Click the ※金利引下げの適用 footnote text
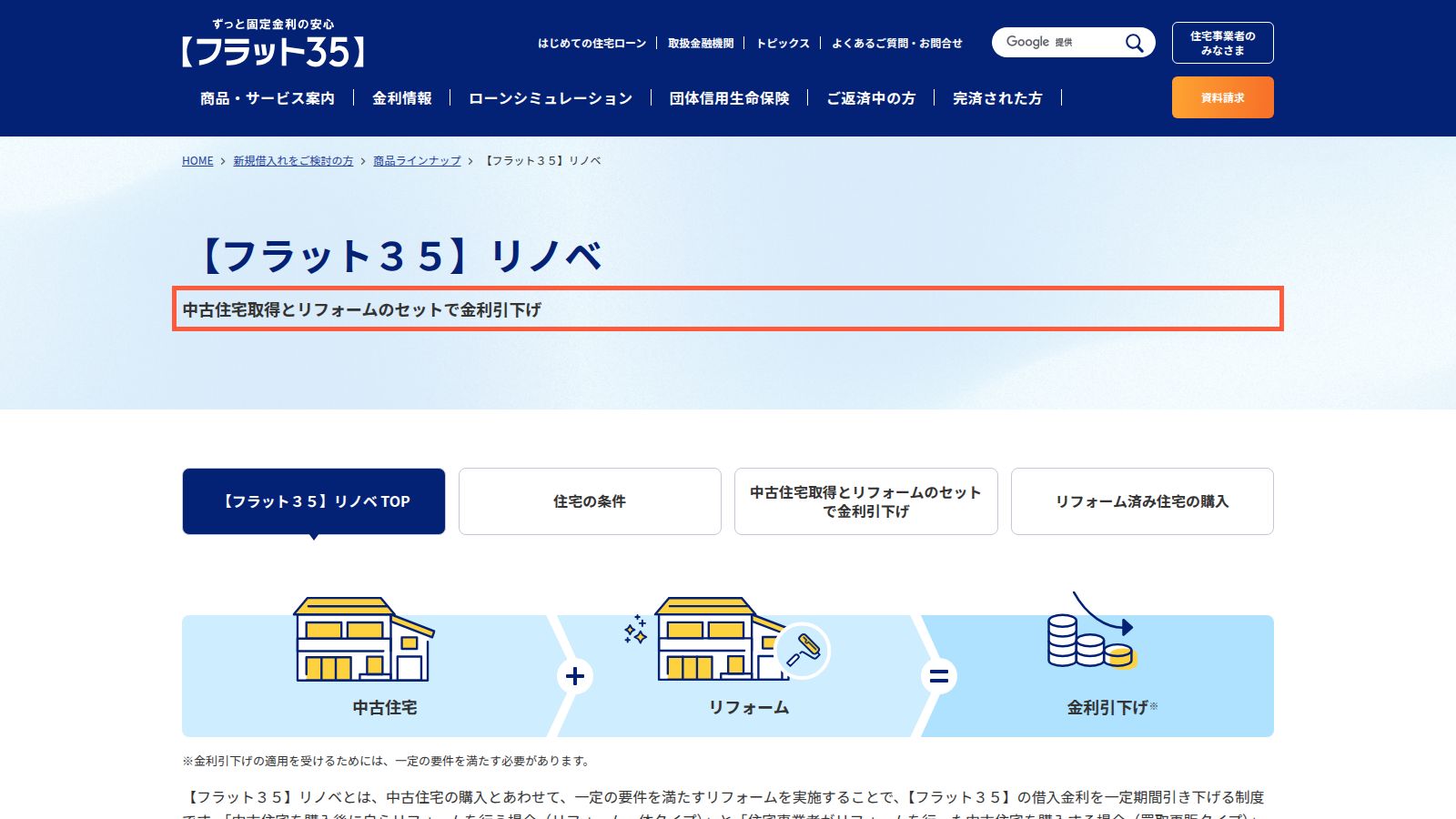1456x819 pixels. [387, 761]
